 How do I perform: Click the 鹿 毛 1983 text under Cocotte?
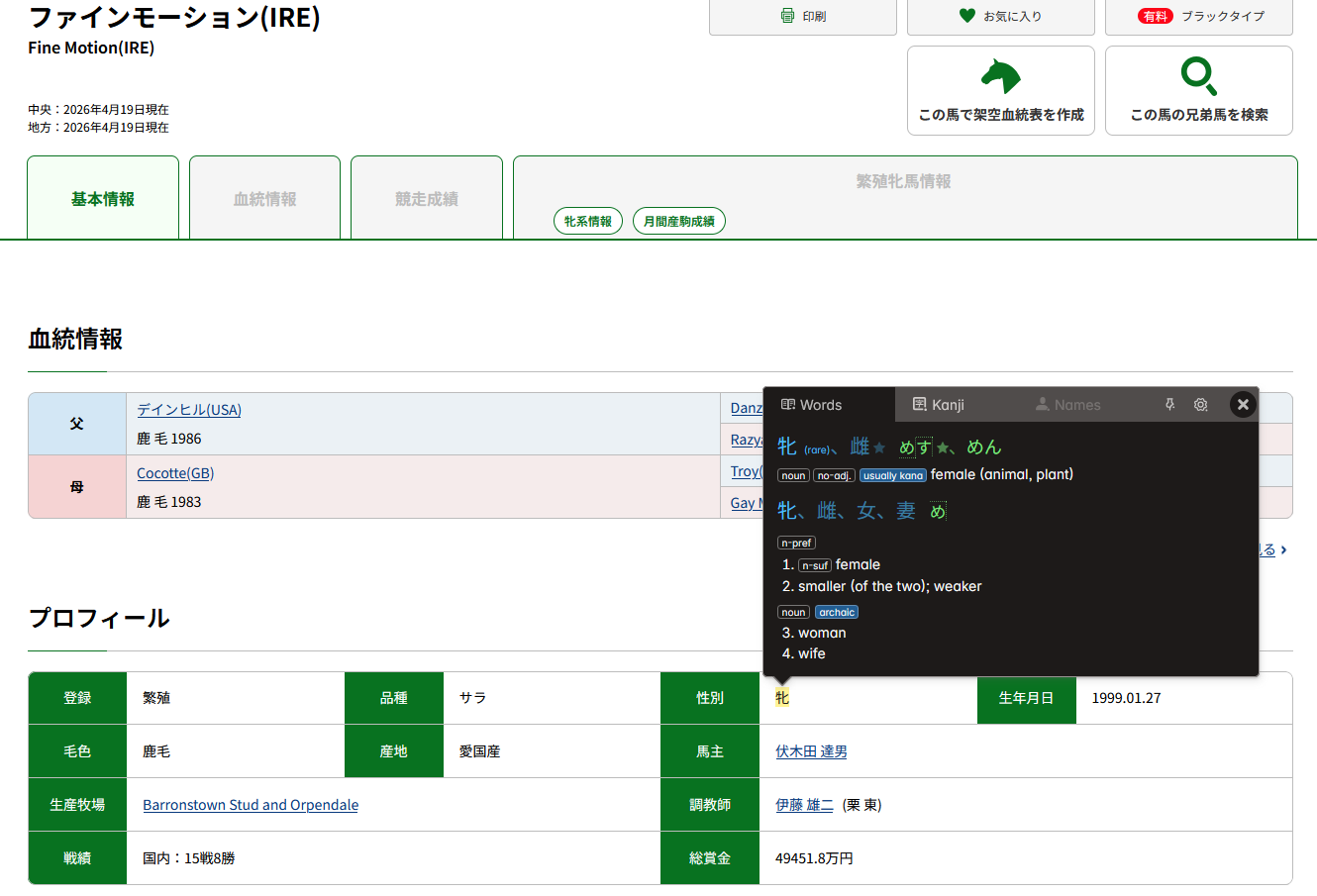[169, 502]
